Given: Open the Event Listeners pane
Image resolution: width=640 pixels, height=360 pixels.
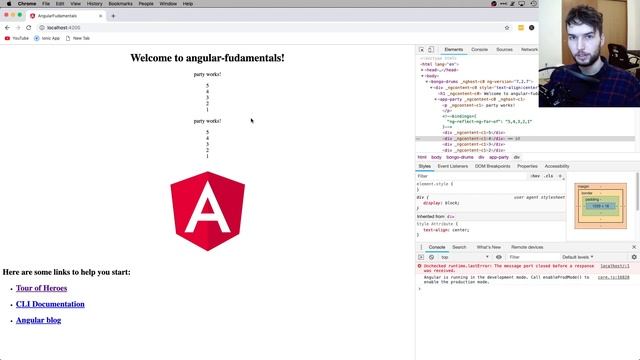Looking at the screenshot, I should (453, 167).
